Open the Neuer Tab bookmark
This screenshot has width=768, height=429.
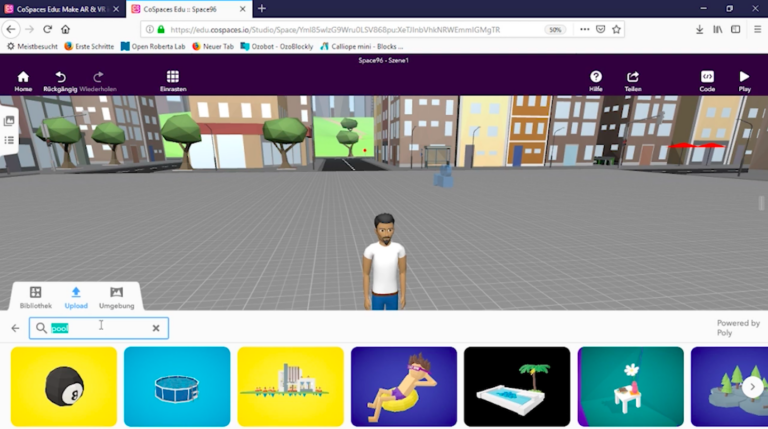[213, 47]
